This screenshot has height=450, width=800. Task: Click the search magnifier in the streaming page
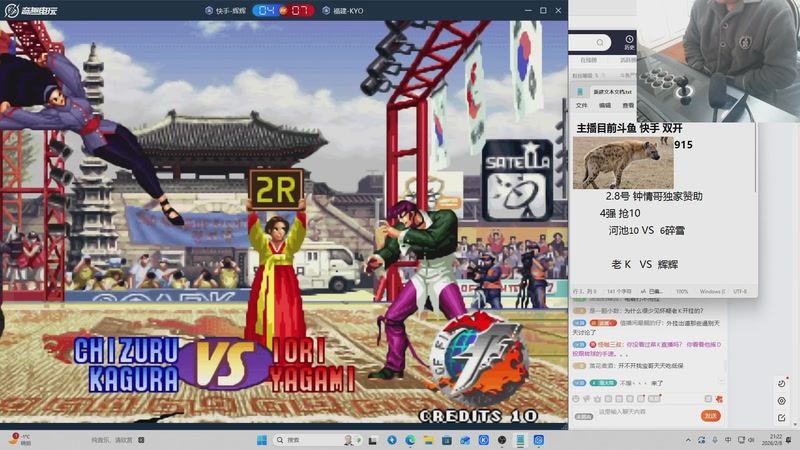(x=600, y=42)
